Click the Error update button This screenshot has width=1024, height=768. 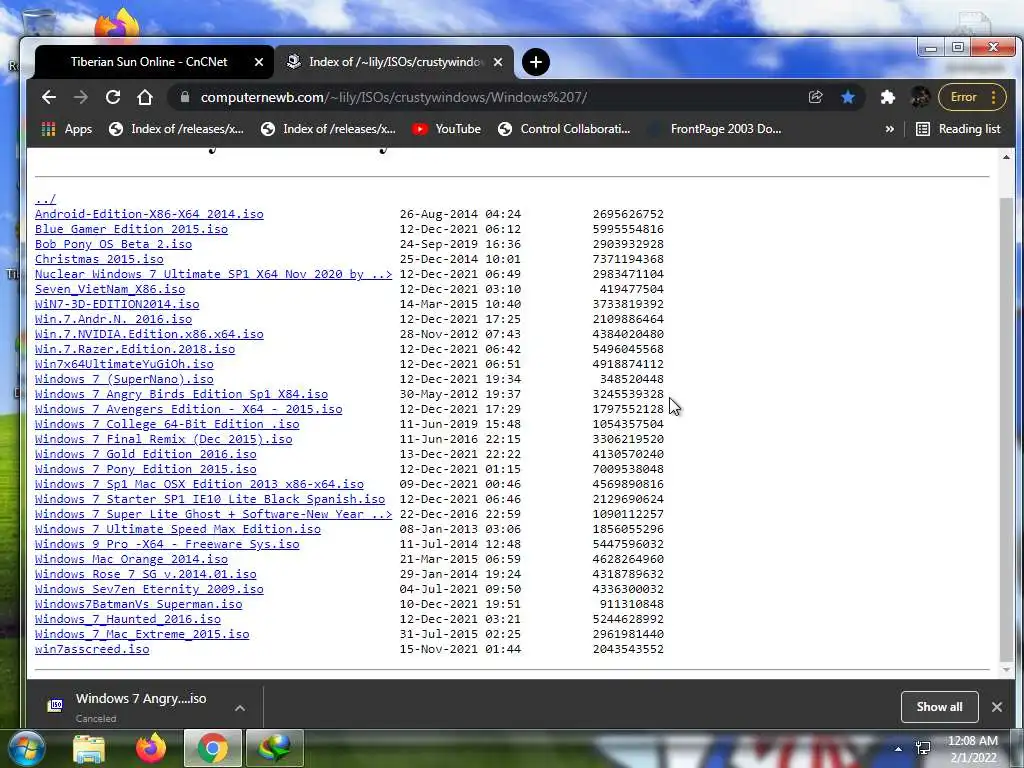click(972, 97)
